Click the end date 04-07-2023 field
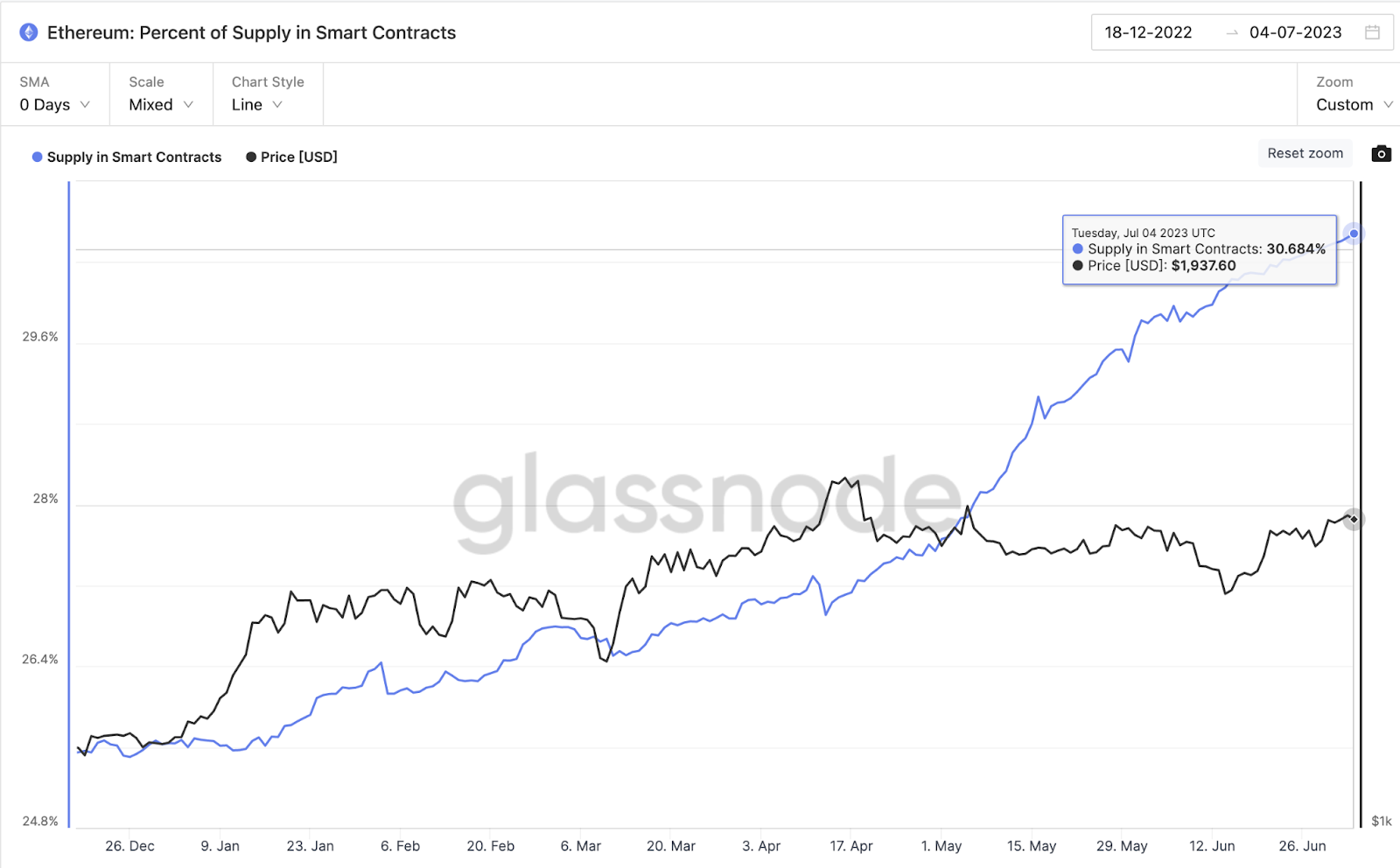 (x=1295, y=32)
